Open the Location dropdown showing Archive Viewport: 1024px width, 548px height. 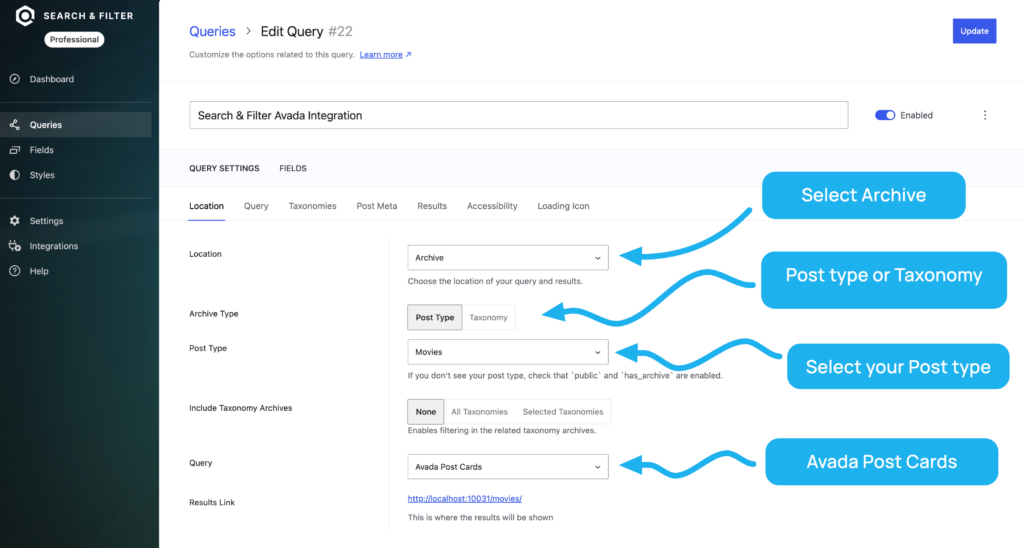(x=508, y=258)
